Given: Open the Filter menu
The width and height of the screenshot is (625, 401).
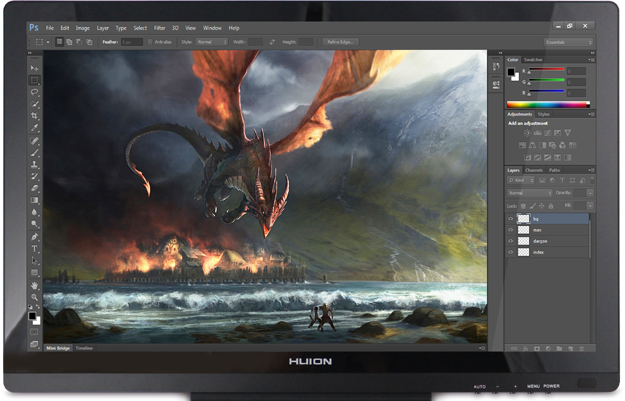Looking at the screenshot, I should 159,28.
